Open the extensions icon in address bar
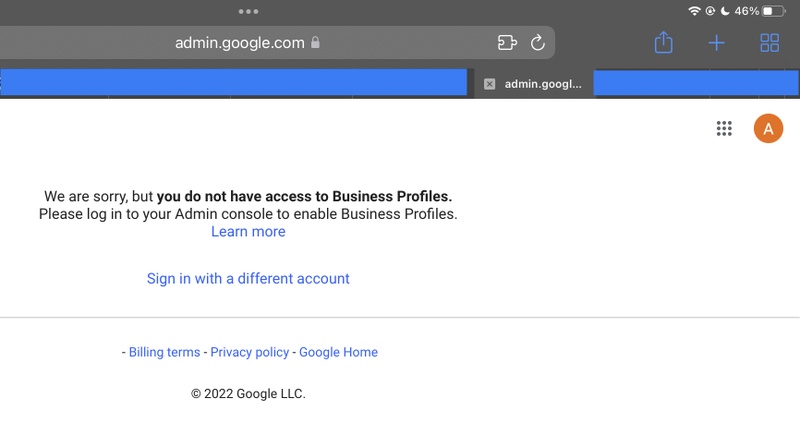 (507, 43)
